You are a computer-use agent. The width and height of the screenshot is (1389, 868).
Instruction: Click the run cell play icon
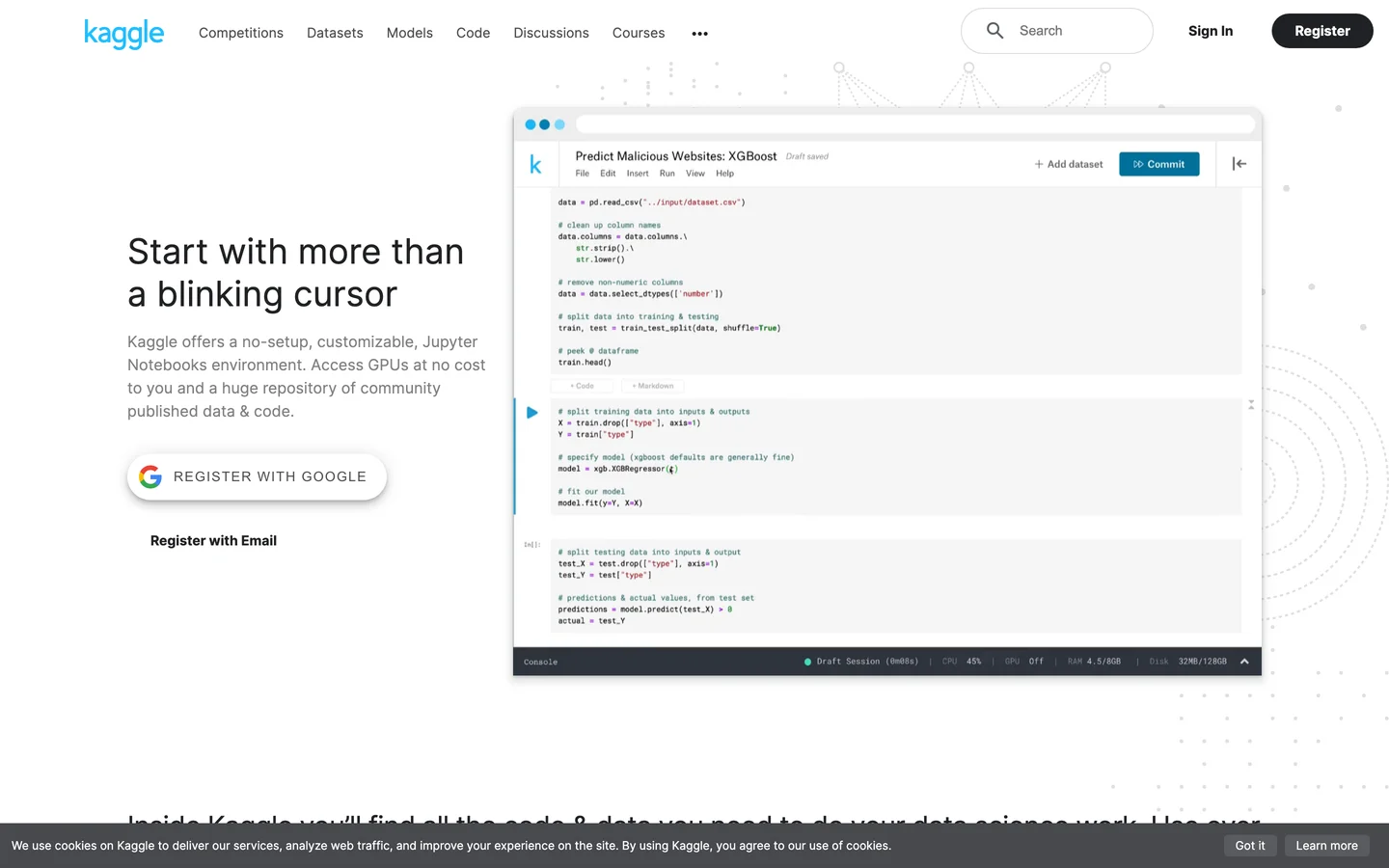tap(531, 413)
